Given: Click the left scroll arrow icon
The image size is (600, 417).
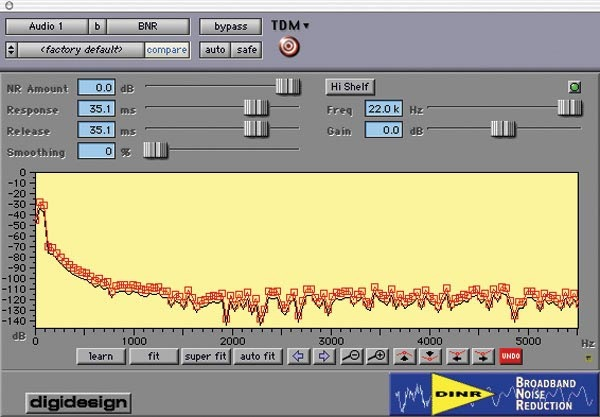Looking at the screenshot, I should click(298, 355).
